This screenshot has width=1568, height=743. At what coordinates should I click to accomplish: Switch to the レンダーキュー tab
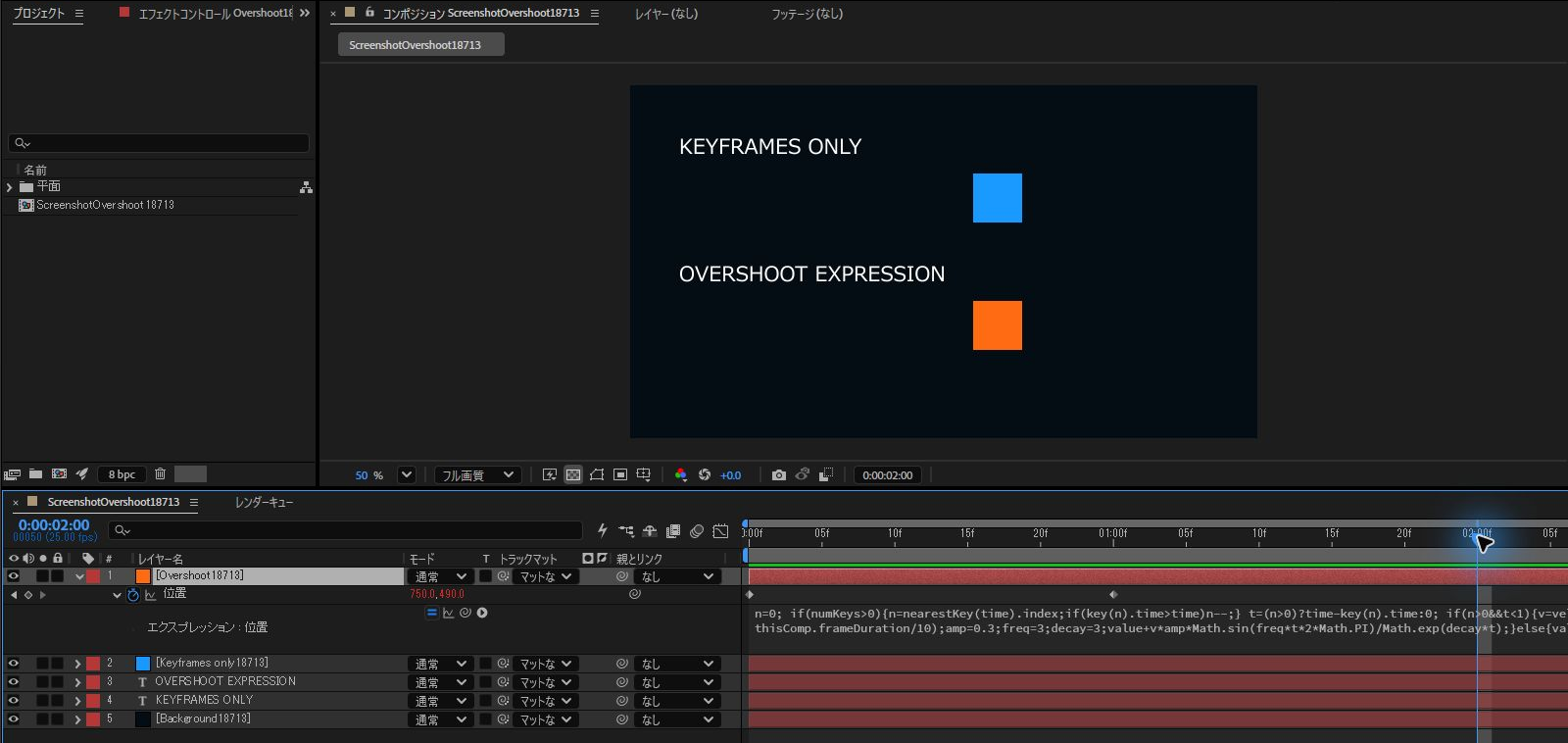pos(264,502)
